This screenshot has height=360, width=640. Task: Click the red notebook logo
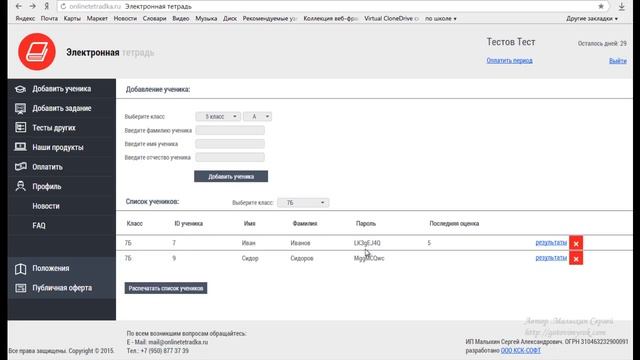tap(37, 52)
